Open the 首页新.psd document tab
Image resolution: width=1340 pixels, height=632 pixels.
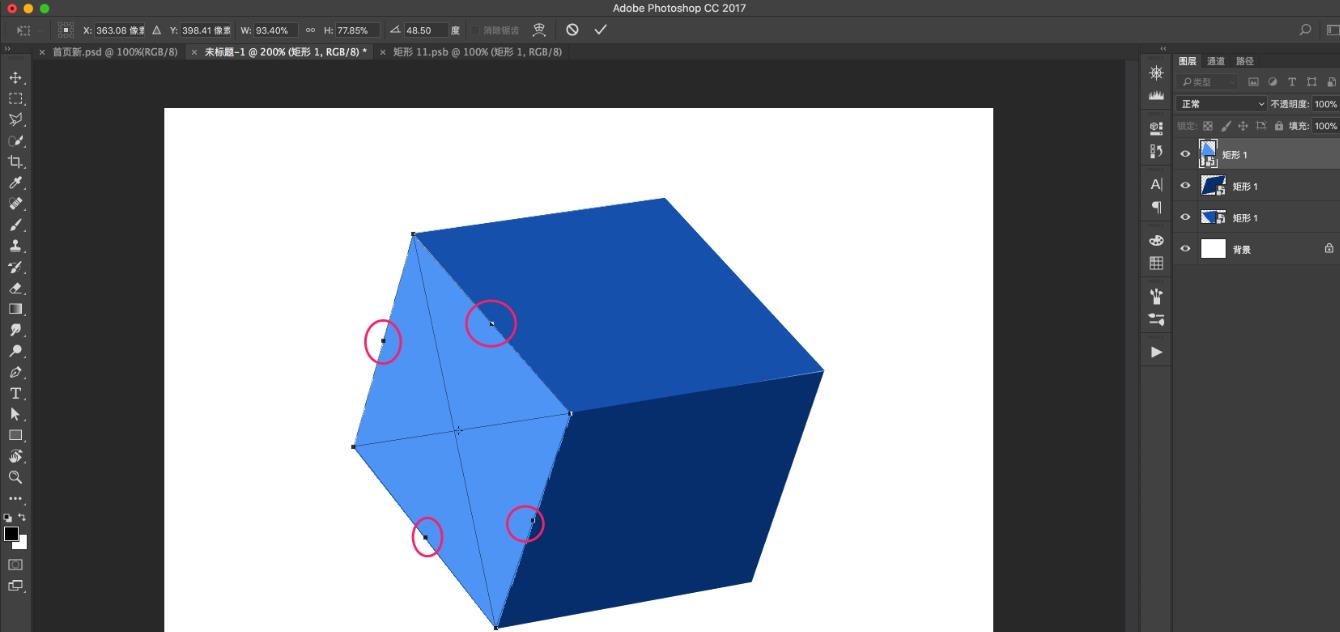(x=114, y=52)
